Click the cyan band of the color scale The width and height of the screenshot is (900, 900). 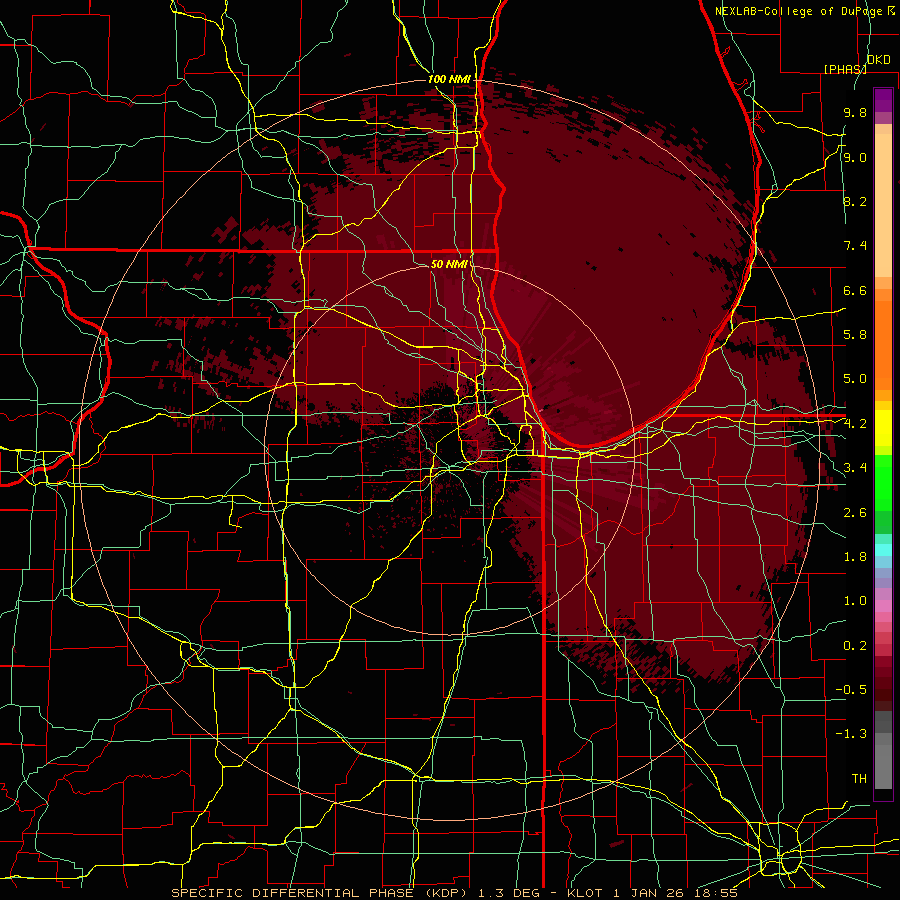coord(883,550)
